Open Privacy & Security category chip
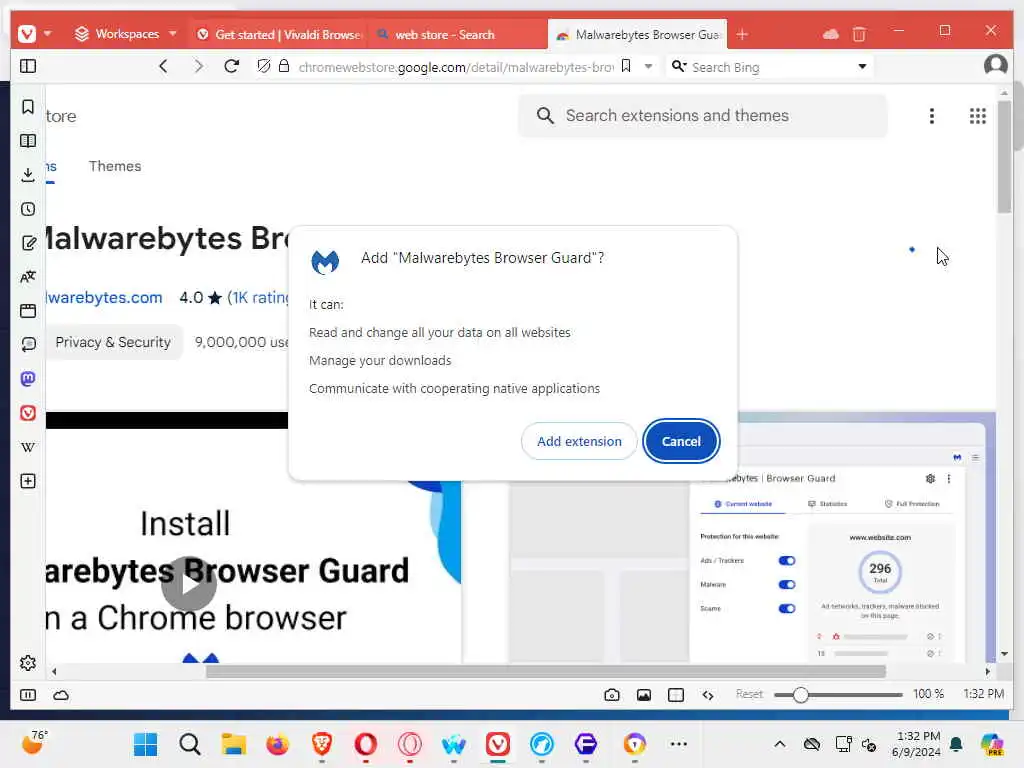The width and height of the screenshot is (1024, 768). click(113, 342)
